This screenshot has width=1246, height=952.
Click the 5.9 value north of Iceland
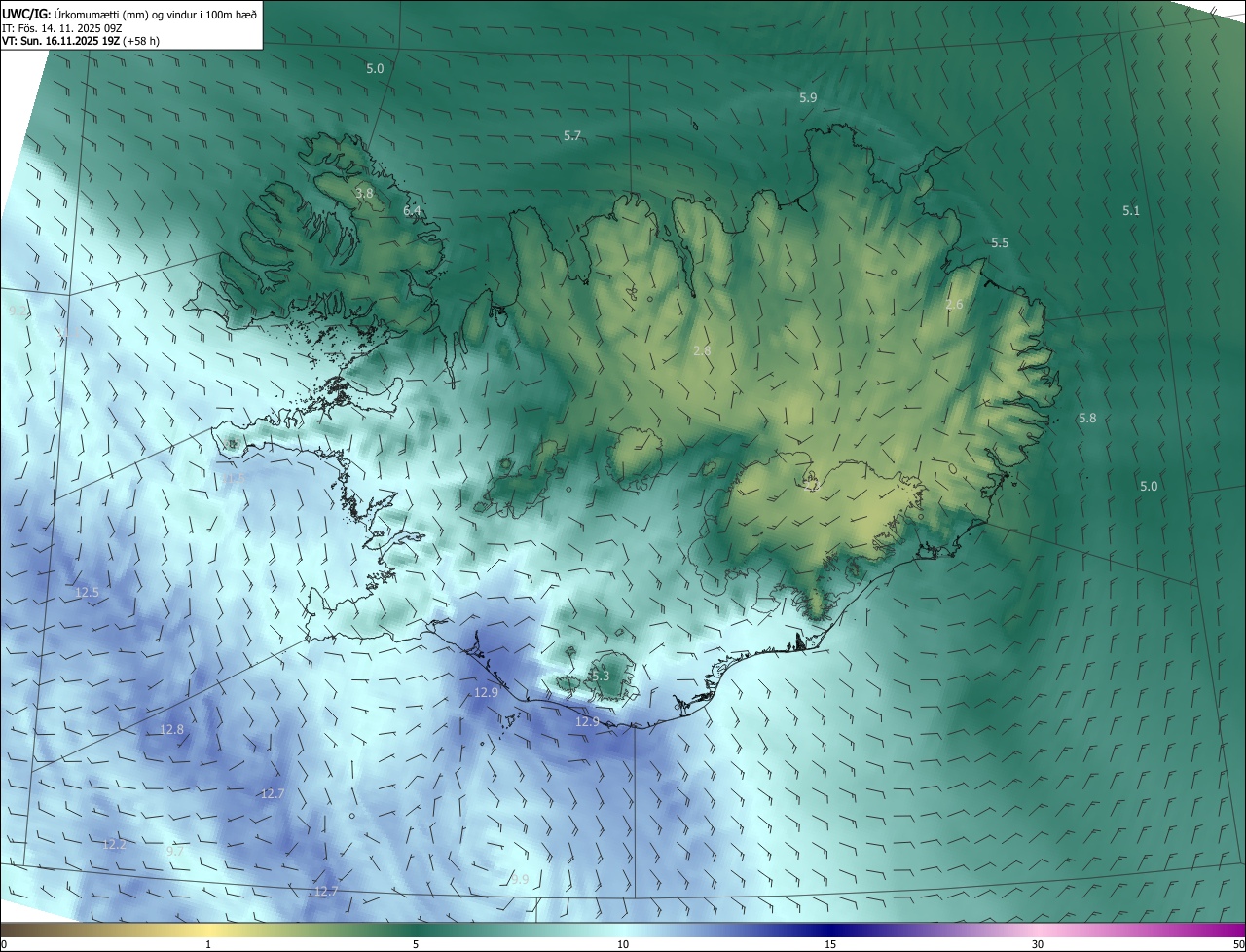tap(808, 97)
